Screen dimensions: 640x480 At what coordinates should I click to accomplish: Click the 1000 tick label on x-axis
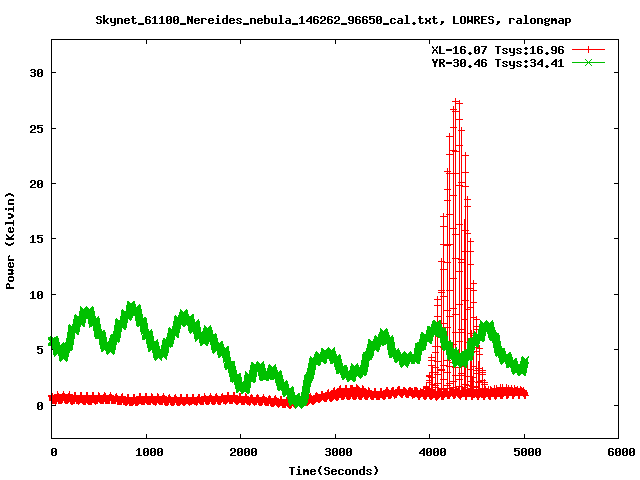pos(147,452)
